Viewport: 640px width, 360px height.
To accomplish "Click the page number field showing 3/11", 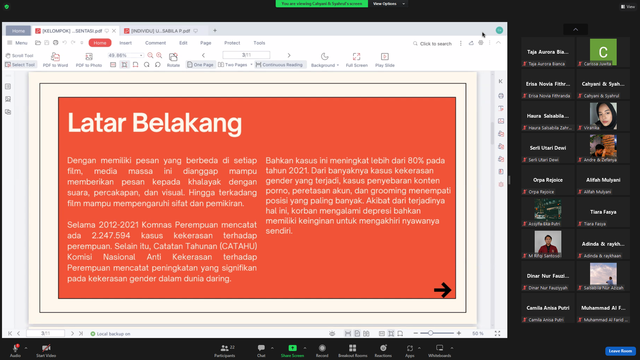I will [246, 55].
